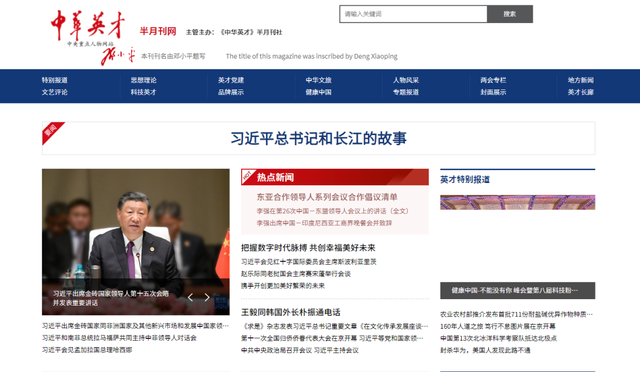Open carousel caption 习近平出席金砖国家领导人第十五次会晤
This screenshot has width=640, height=372.
[x=111, y=298]
